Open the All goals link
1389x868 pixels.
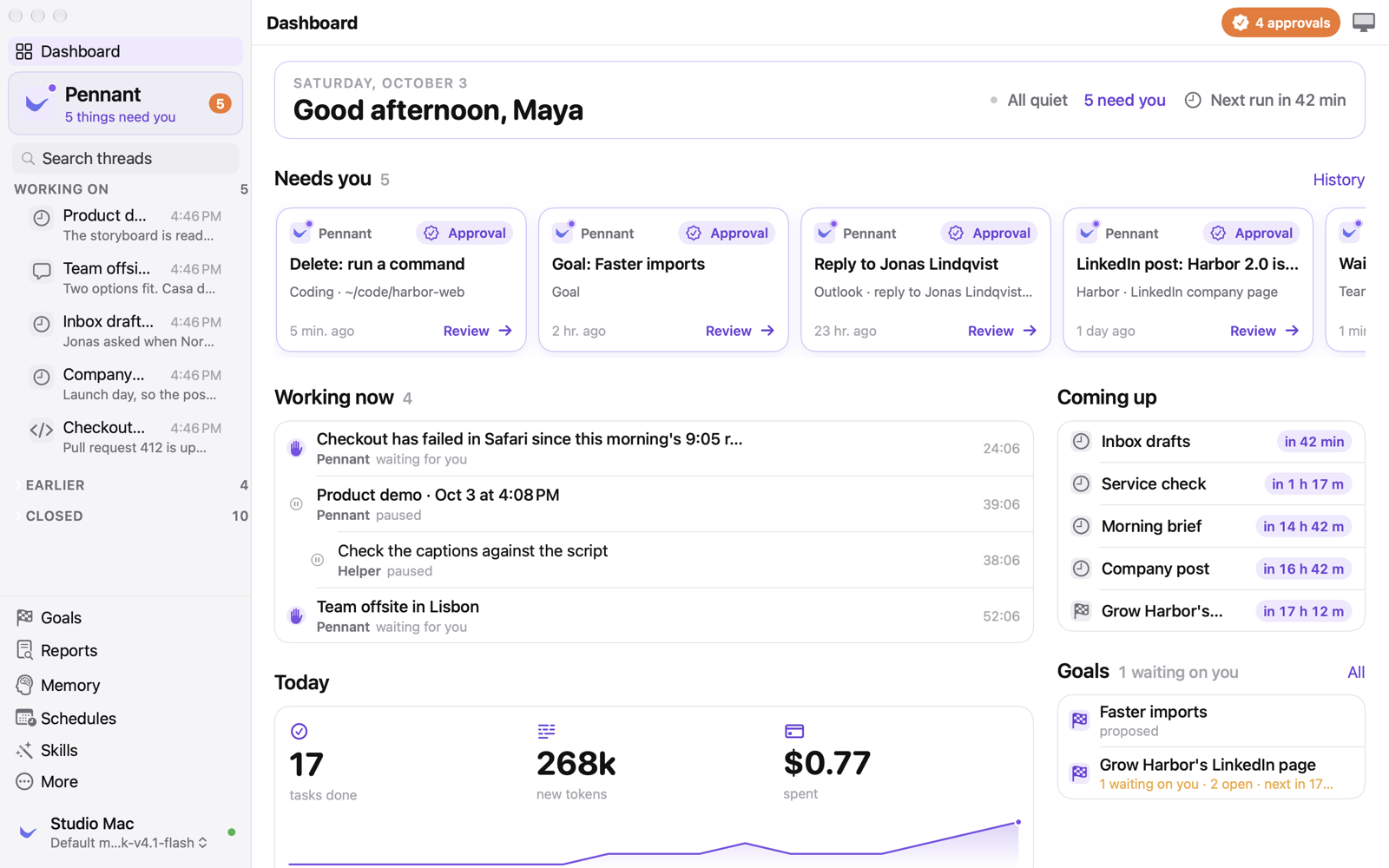click(1356, 672)
